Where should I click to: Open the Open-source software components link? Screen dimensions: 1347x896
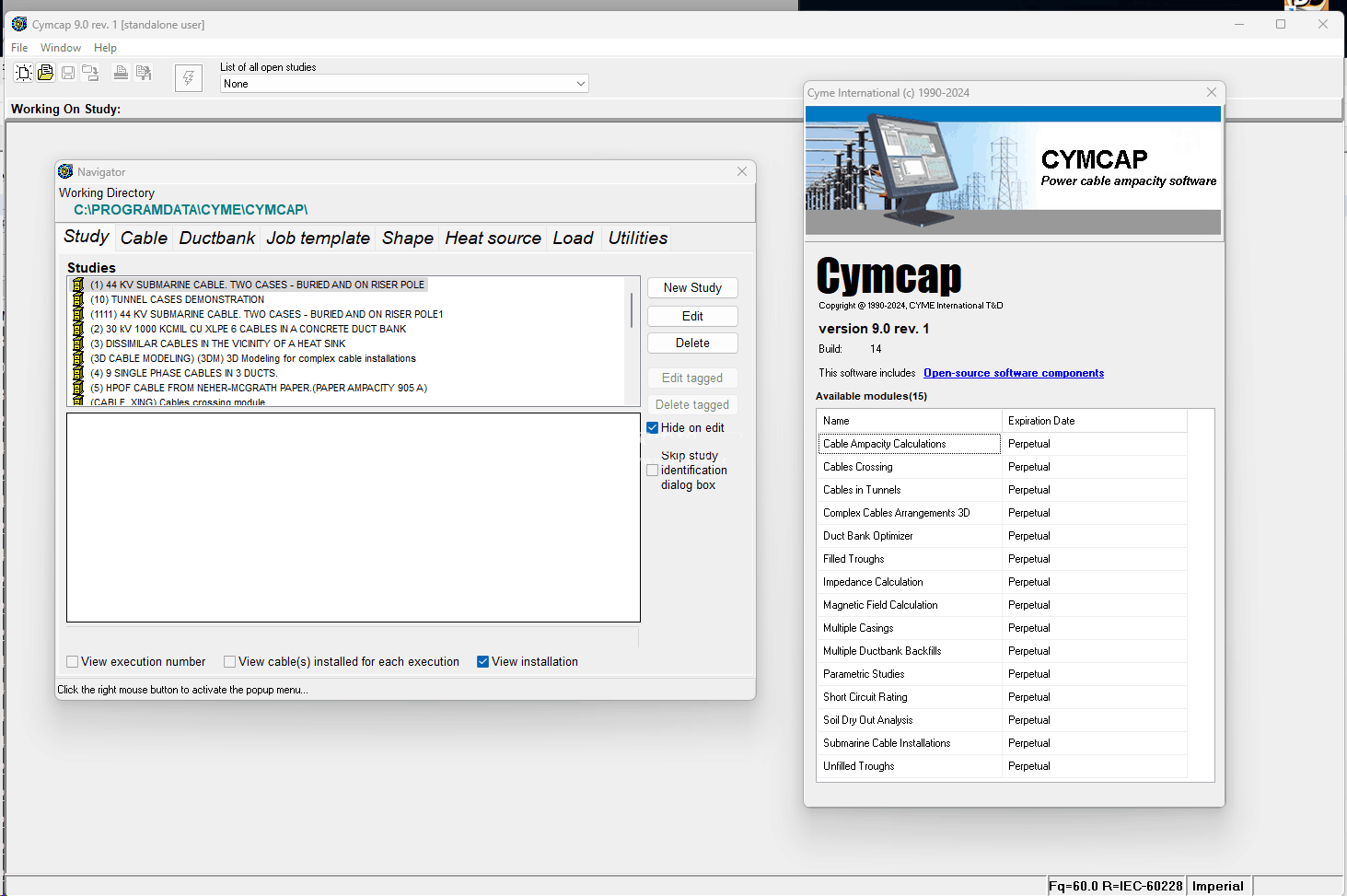[x=1014, y=373]
